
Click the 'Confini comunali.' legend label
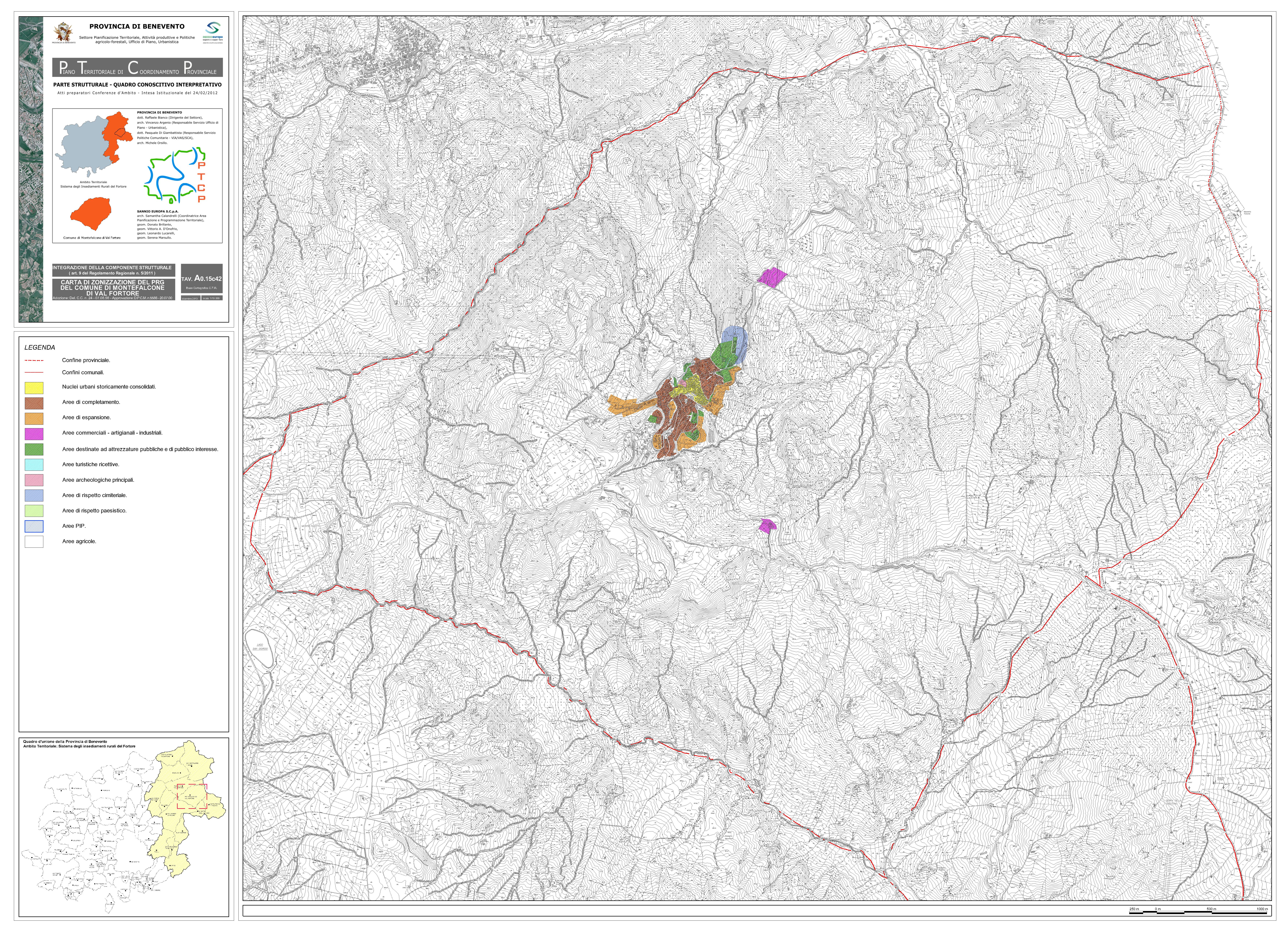tap(83, 373)
